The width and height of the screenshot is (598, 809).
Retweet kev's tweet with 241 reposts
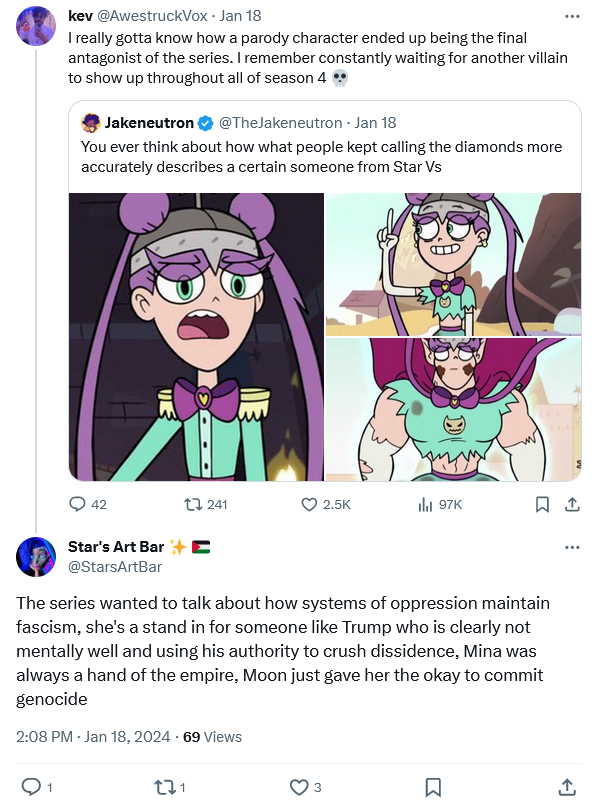pos(193,504)
